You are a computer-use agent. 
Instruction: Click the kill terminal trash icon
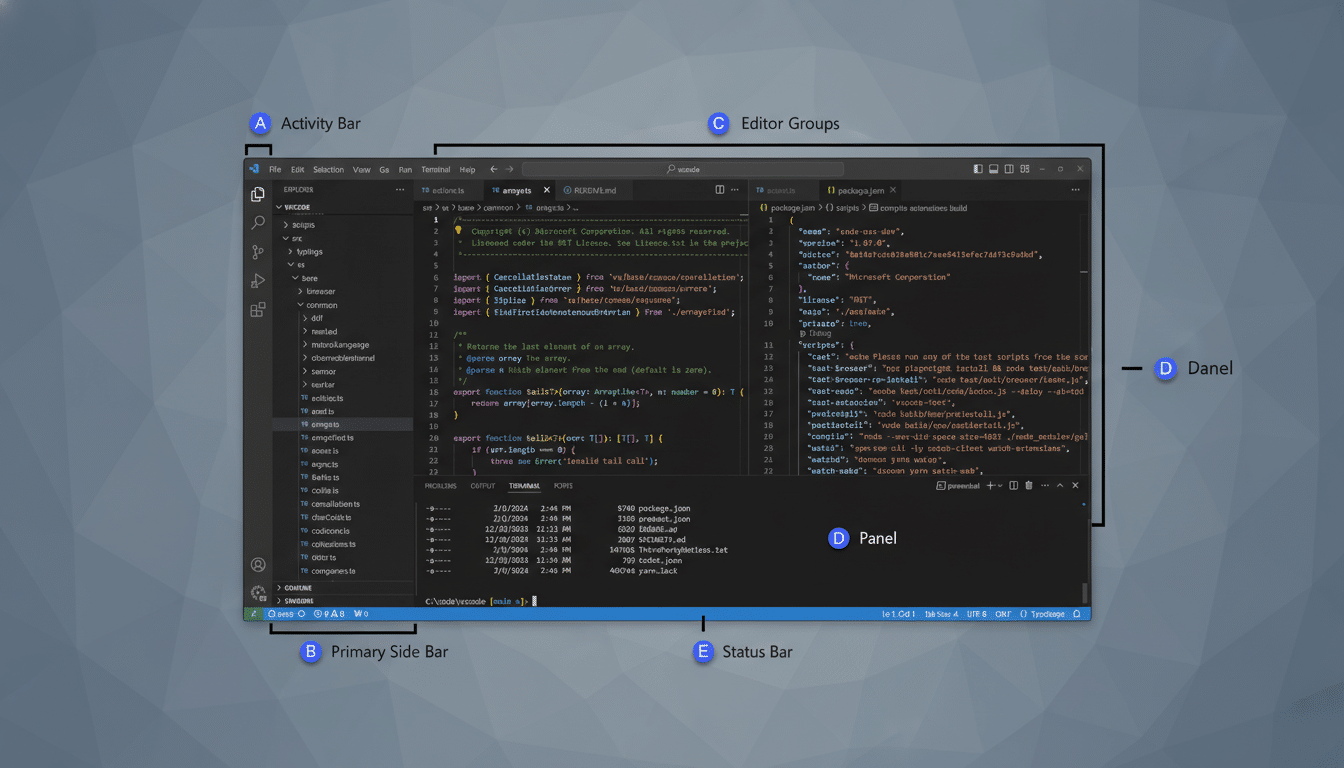point(1029,485)
